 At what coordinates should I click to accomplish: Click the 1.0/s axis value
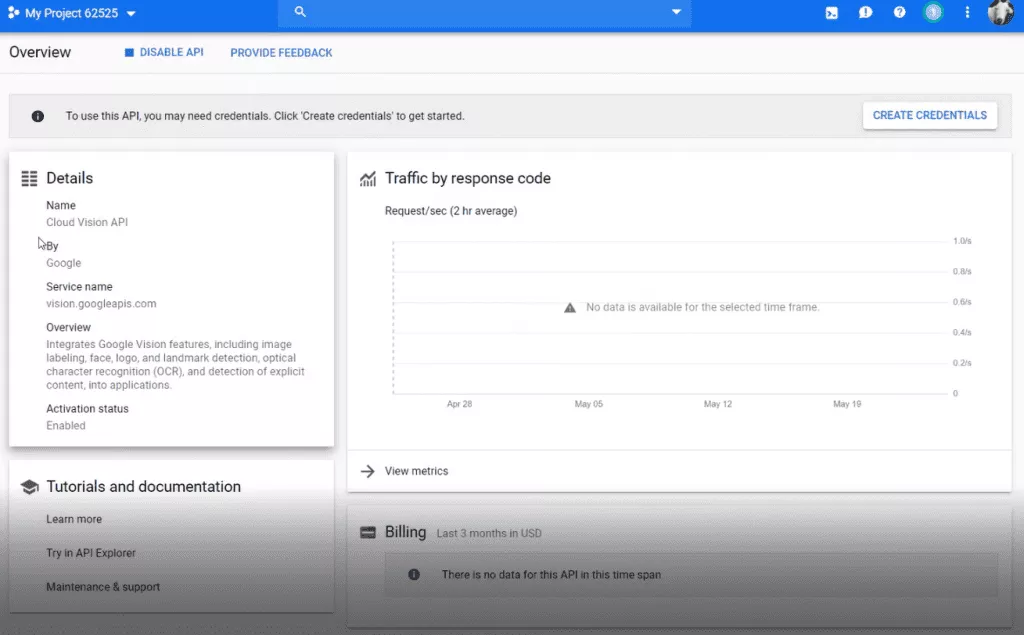tap(962, 241)
